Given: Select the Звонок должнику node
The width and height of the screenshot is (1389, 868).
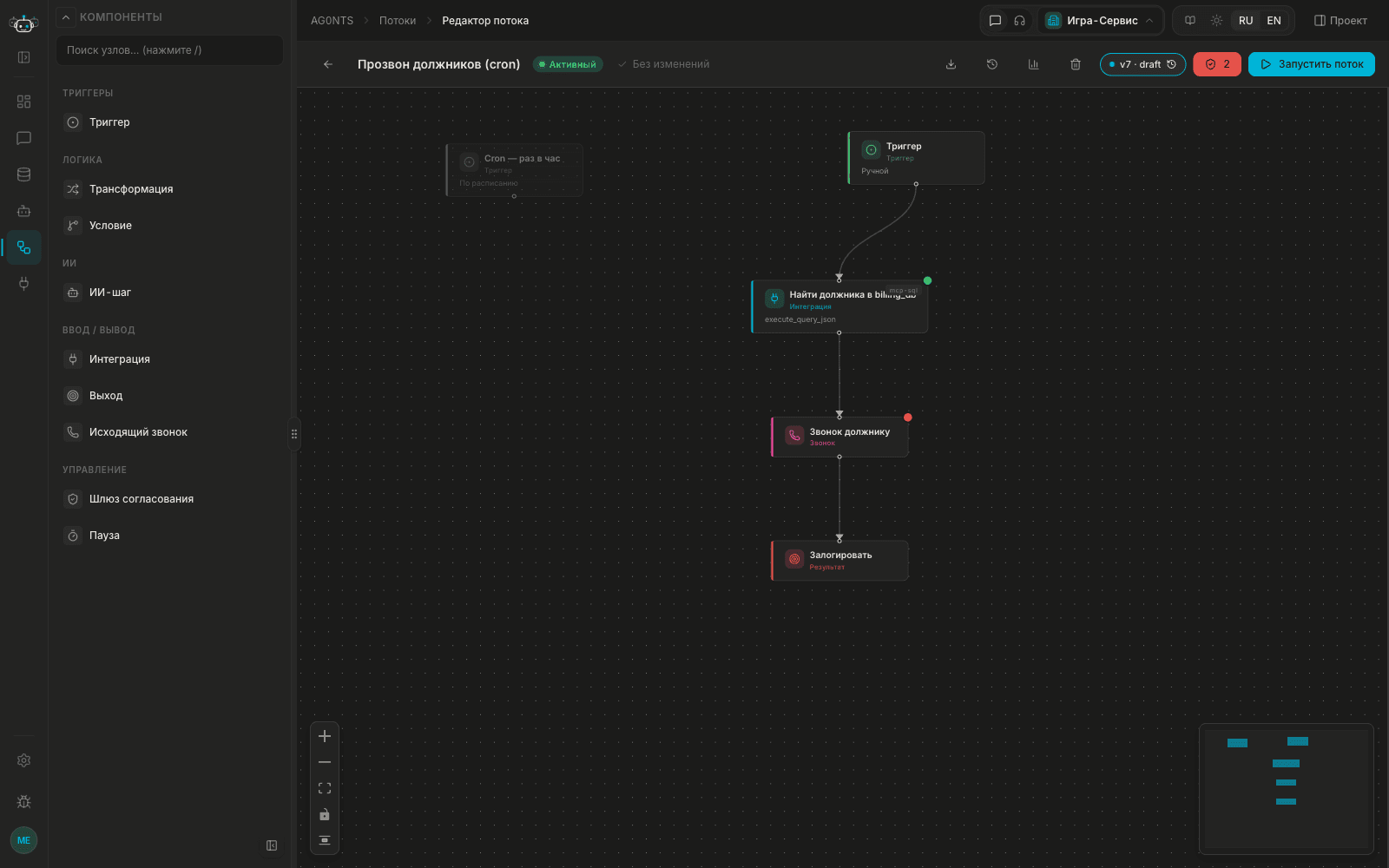Looking at the screenshot, I should [839, 437].
